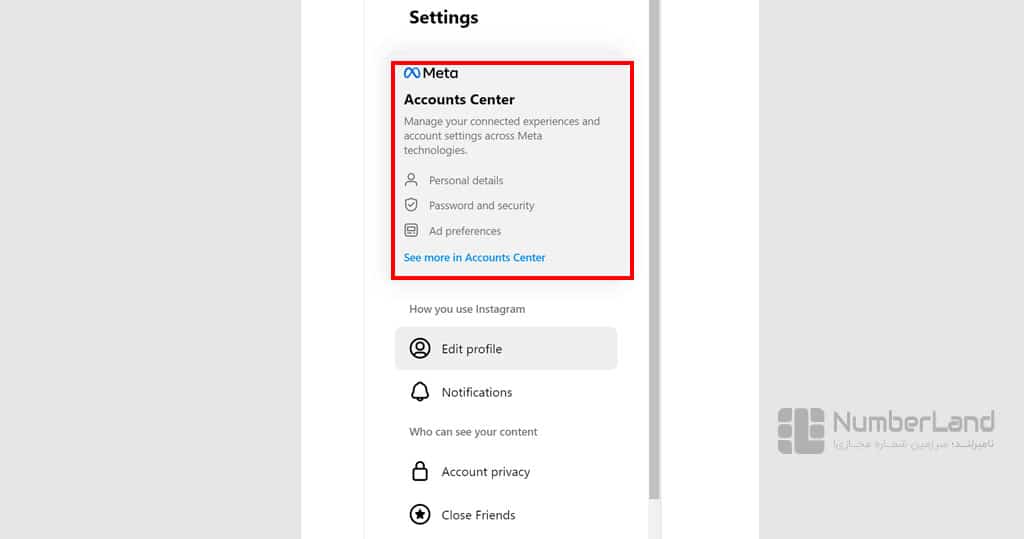
Task: Open the Notifications settings item
Action: [506, 392]
